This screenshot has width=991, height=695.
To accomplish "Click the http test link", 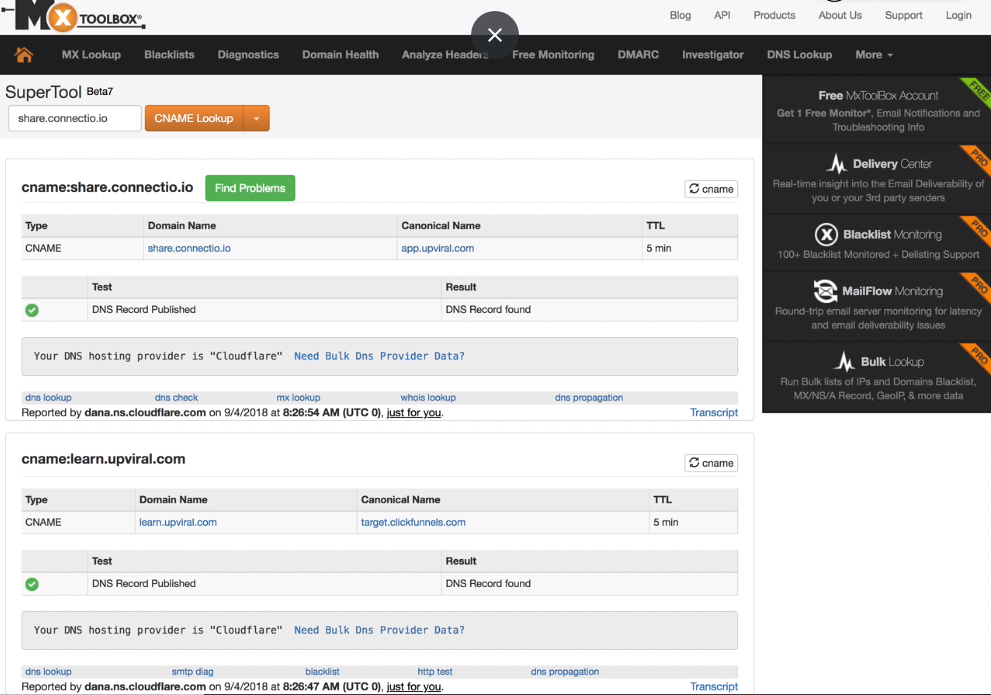I will click(435, 672).
